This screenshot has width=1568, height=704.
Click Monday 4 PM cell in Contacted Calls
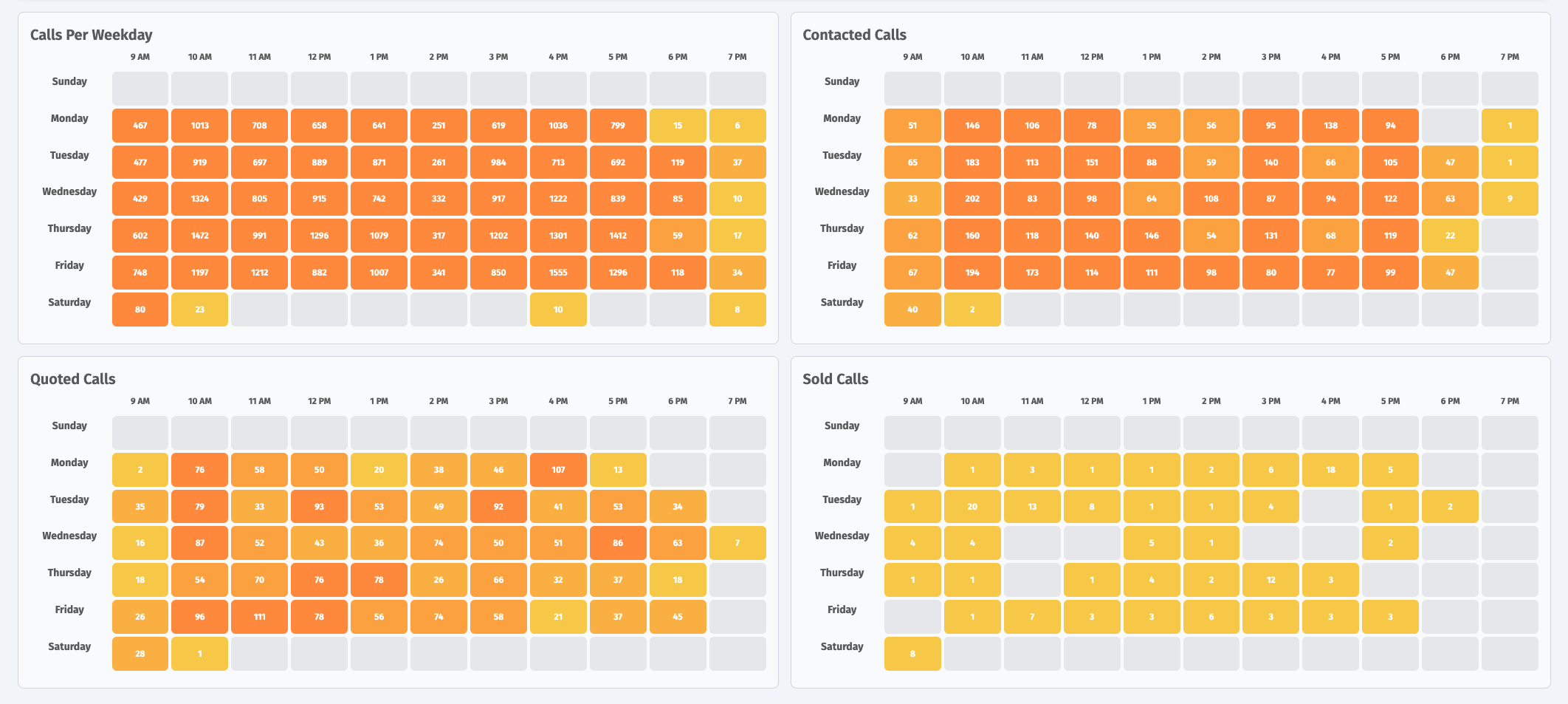(1330, 126)
